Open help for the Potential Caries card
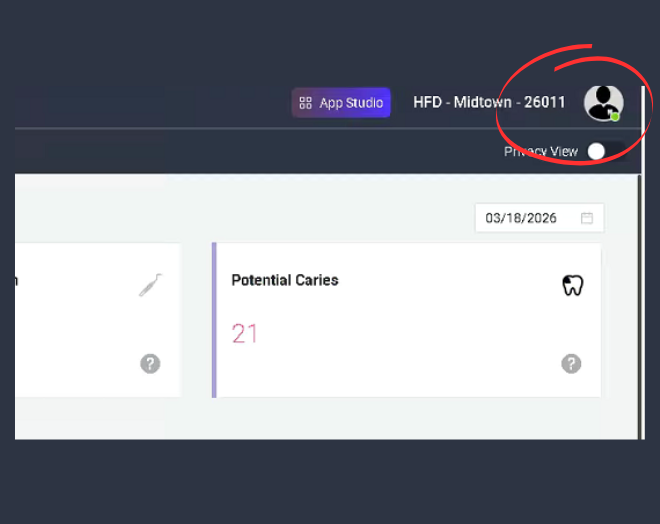The image size is (660, 524). 571,363
